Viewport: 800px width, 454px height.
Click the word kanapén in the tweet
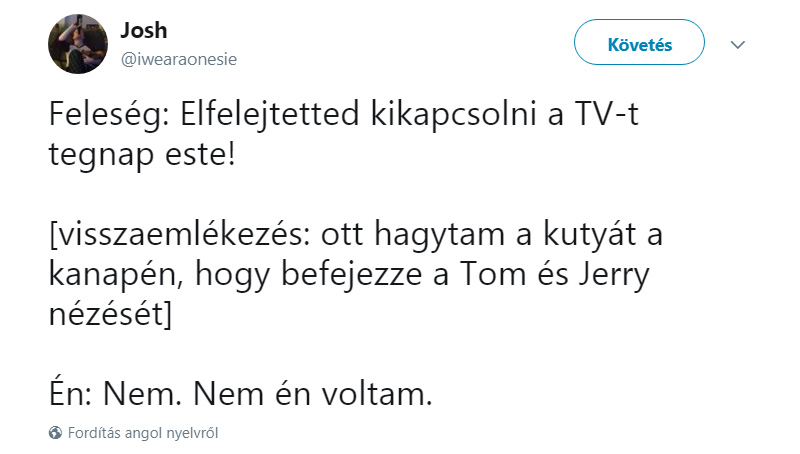coord(117,275)
